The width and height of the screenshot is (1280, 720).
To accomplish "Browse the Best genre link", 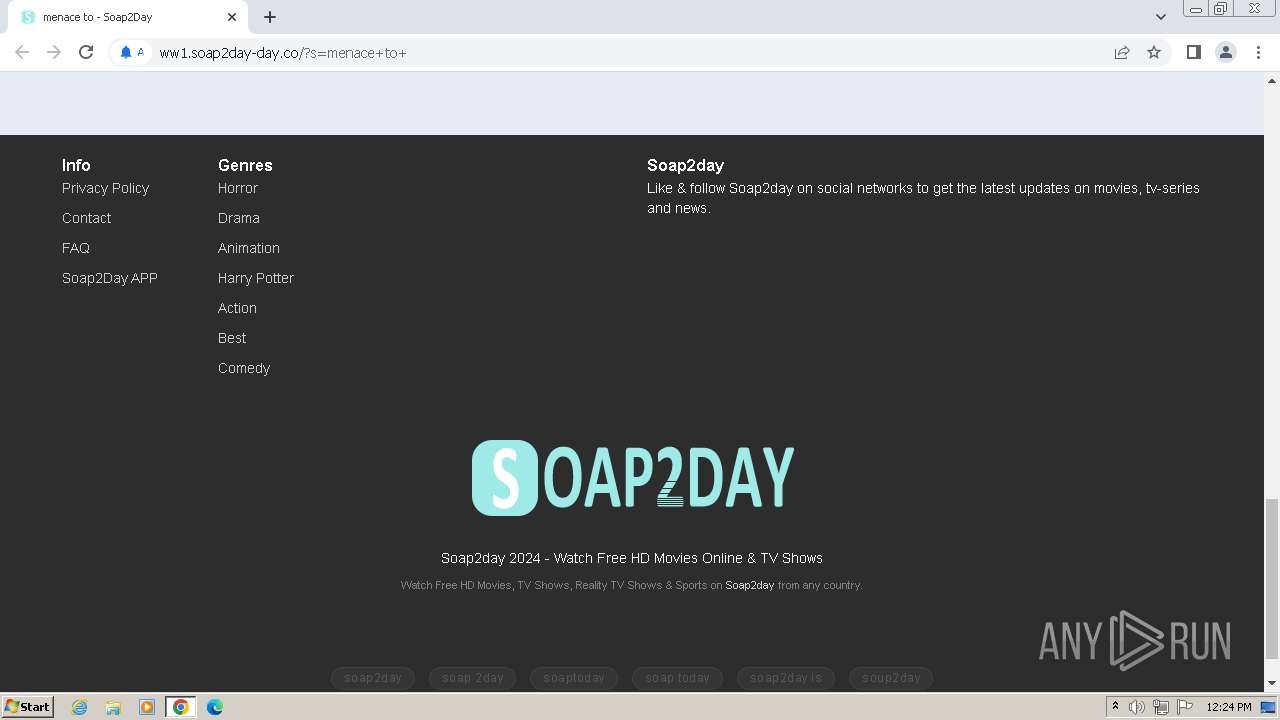I will click(232, 338).
